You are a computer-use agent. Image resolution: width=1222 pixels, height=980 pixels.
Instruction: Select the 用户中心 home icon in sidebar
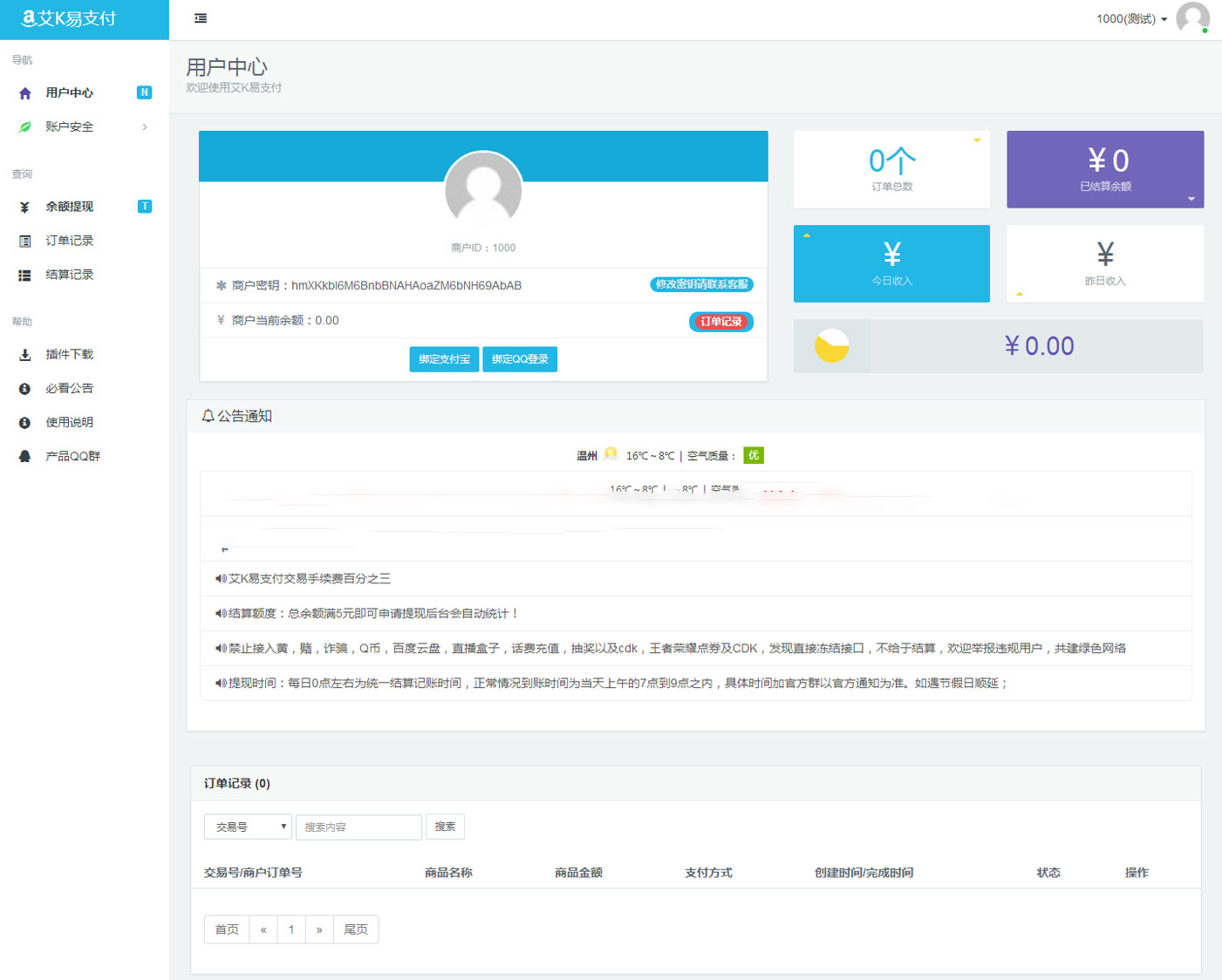24,92
